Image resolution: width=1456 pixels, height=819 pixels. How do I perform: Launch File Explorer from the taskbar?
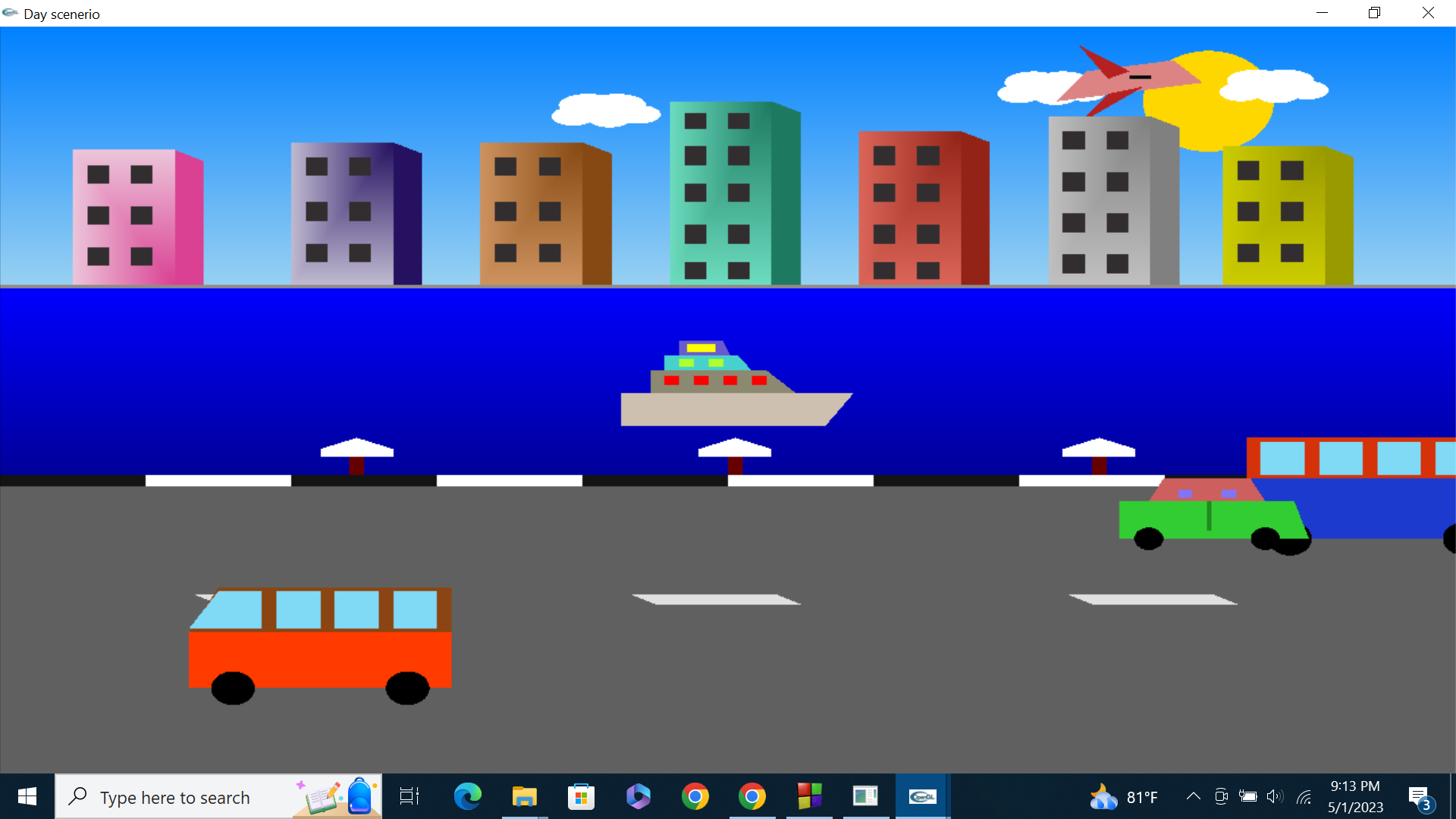[x=524, y=796]
